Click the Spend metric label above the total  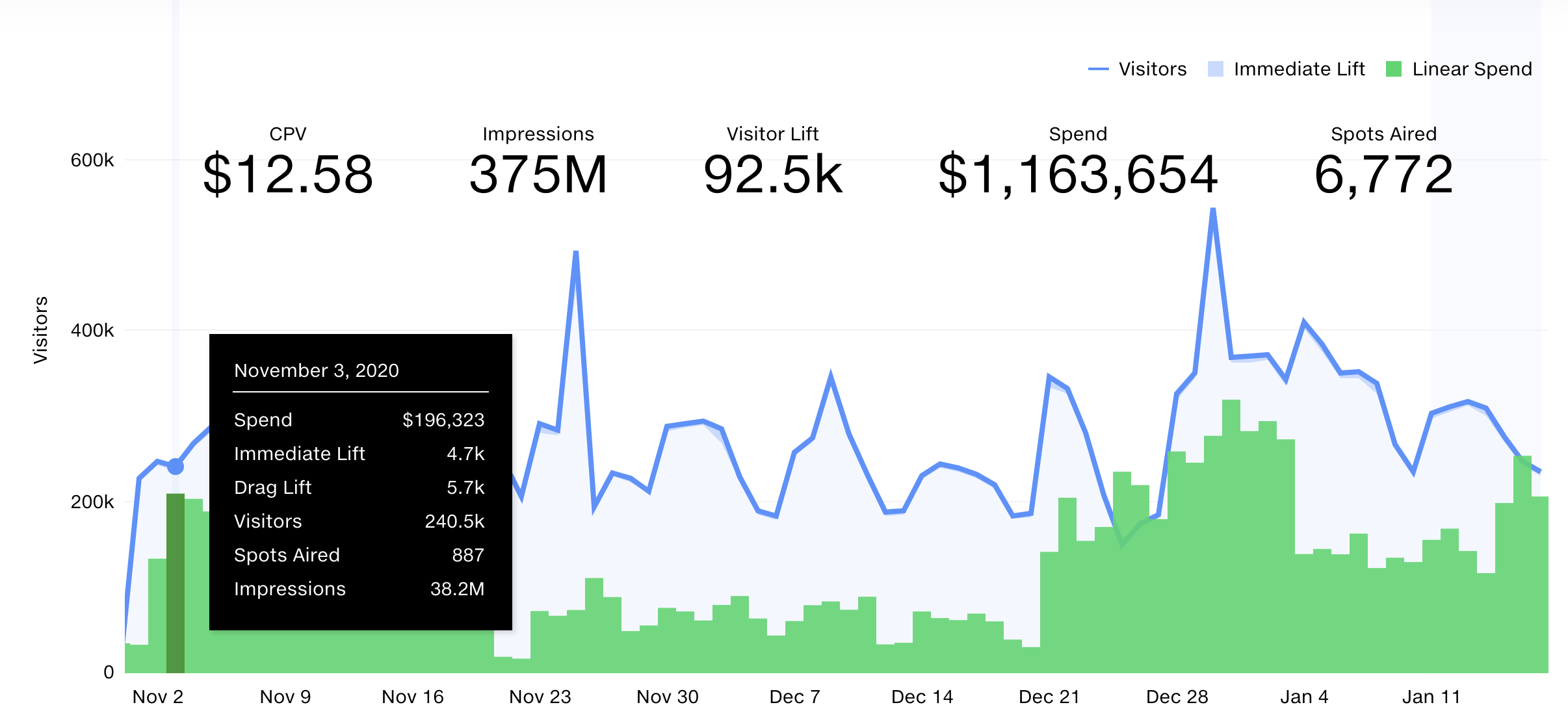coord(1078,134)
